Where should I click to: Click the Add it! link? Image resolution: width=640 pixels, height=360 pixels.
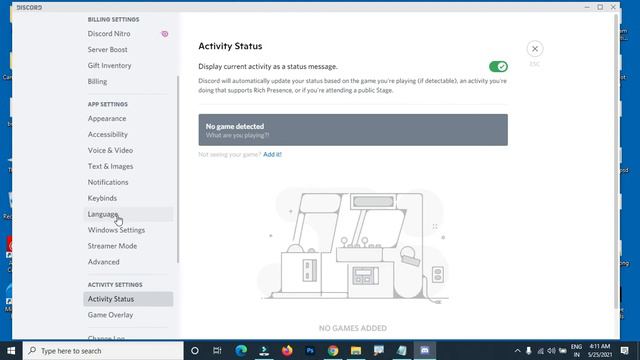(272, 154)
